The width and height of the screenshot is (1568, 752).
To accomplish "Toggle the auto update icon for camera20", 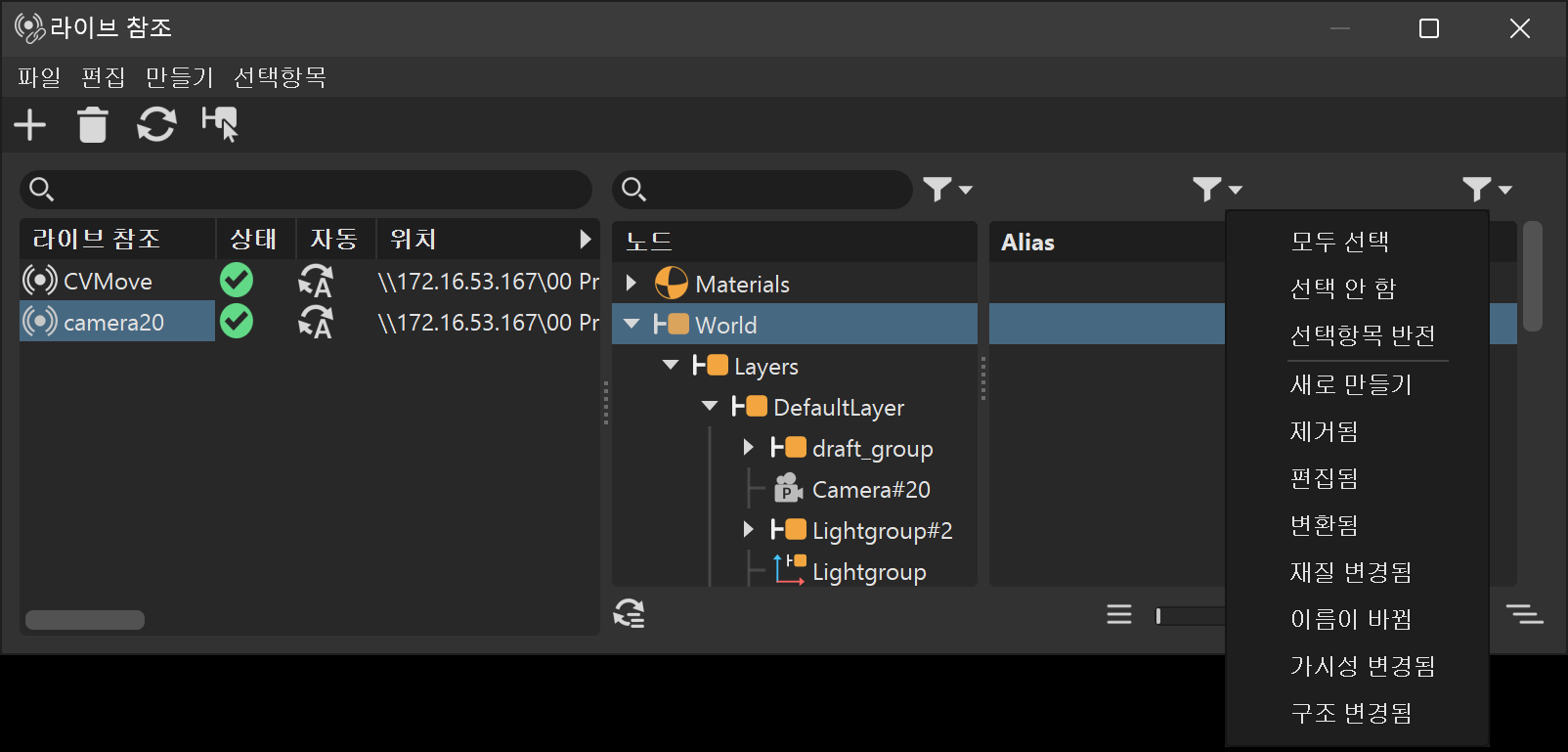I will coord(316,323).
